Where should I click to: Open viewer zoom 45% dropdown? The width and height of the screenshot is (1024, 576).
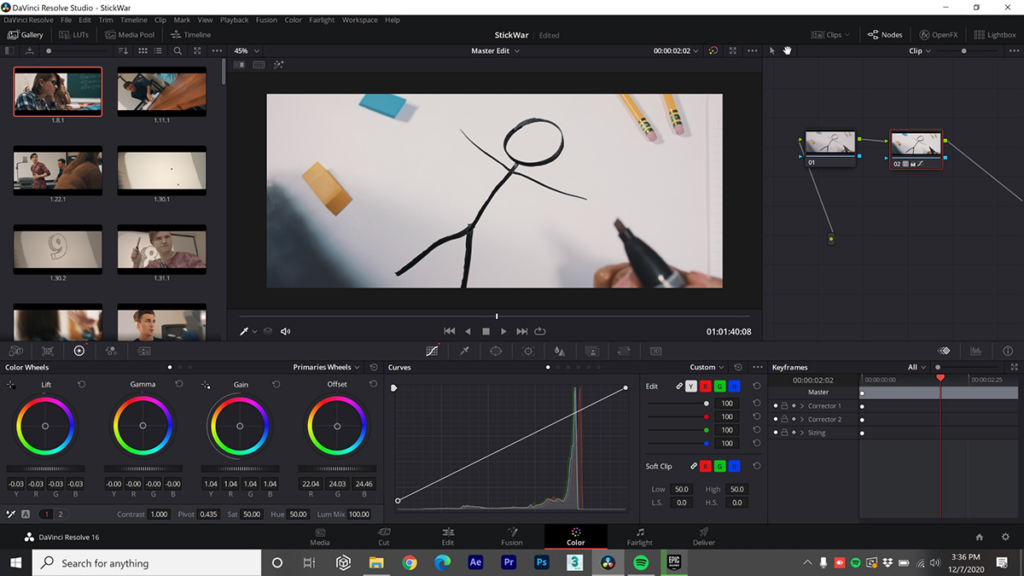(247, 50)
